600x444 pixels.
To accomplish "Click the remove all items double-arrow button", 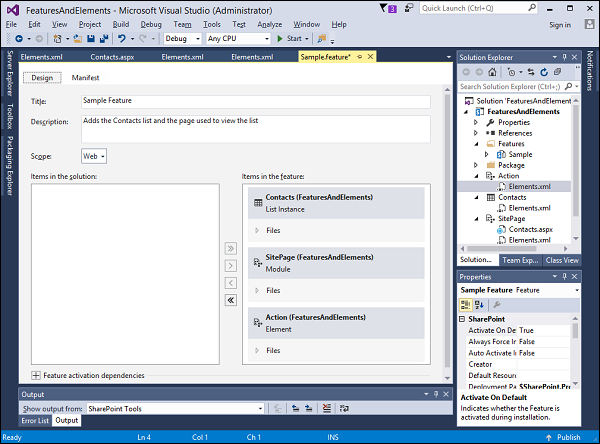I will click(x=230, y=300).
